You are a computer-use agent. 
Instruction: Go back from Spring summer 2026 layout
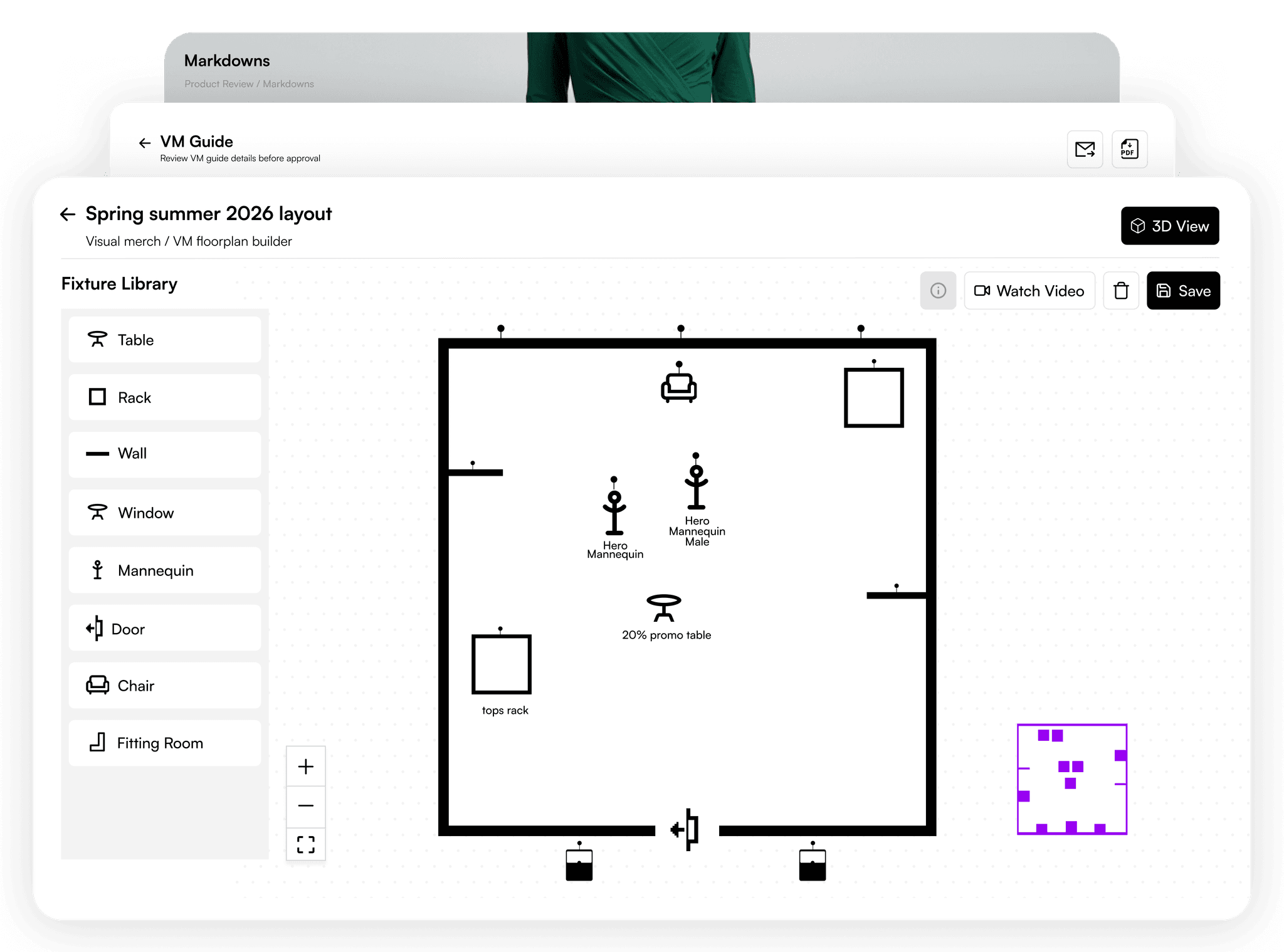click(x=68, y=214)
